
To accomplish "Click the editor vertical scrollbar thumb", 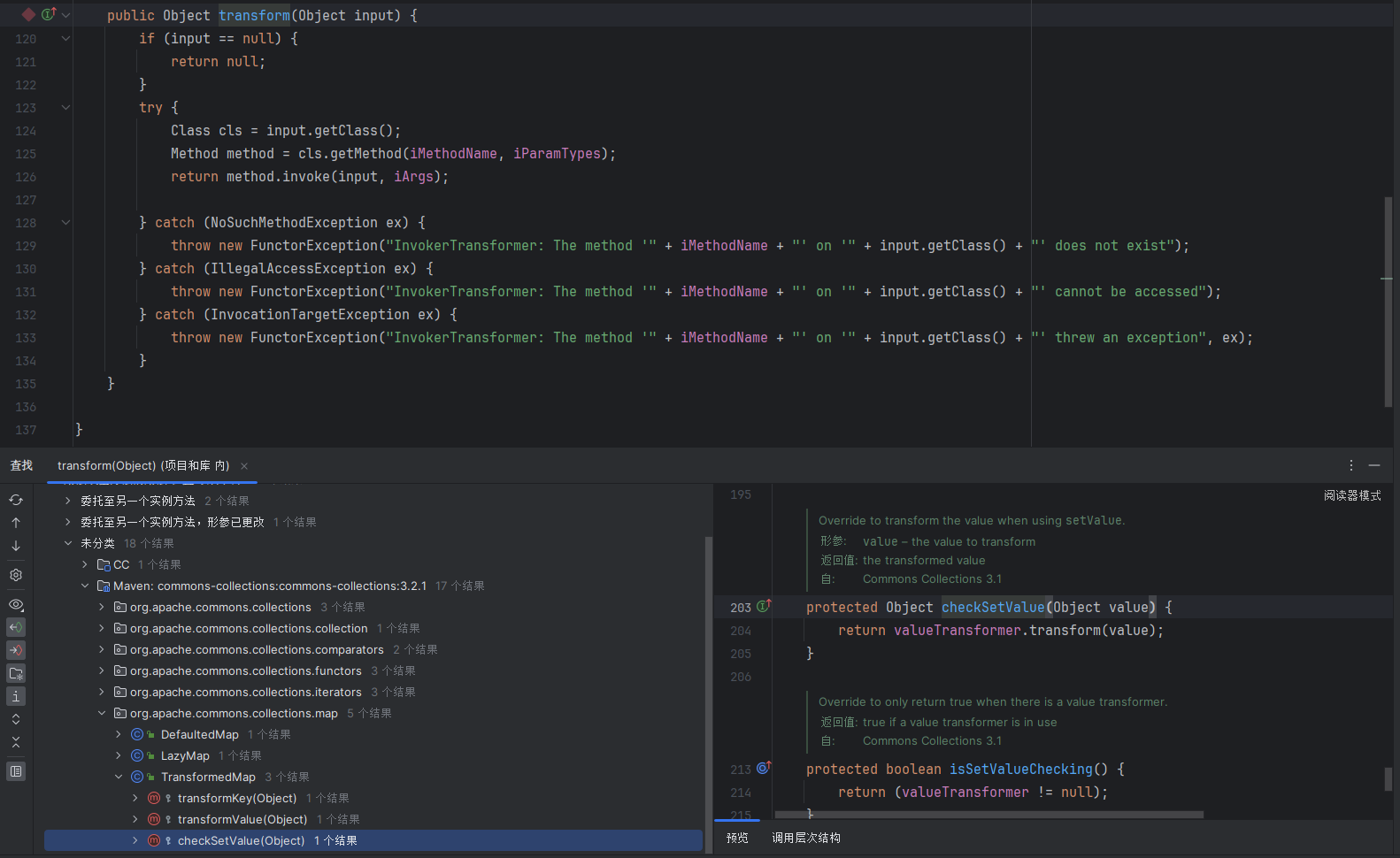I will [1388, 301].
